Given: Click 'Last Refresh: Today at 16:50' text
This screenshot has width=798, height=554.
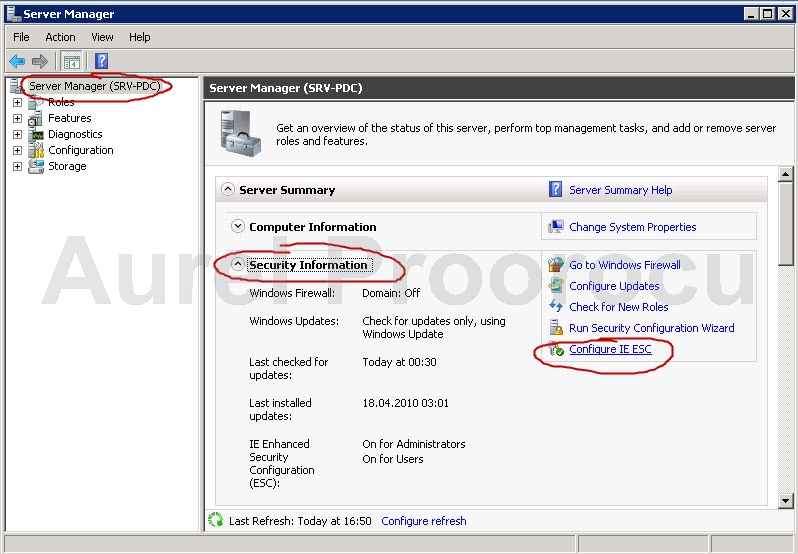Looking at the screenshot, I should click(300, 521).
